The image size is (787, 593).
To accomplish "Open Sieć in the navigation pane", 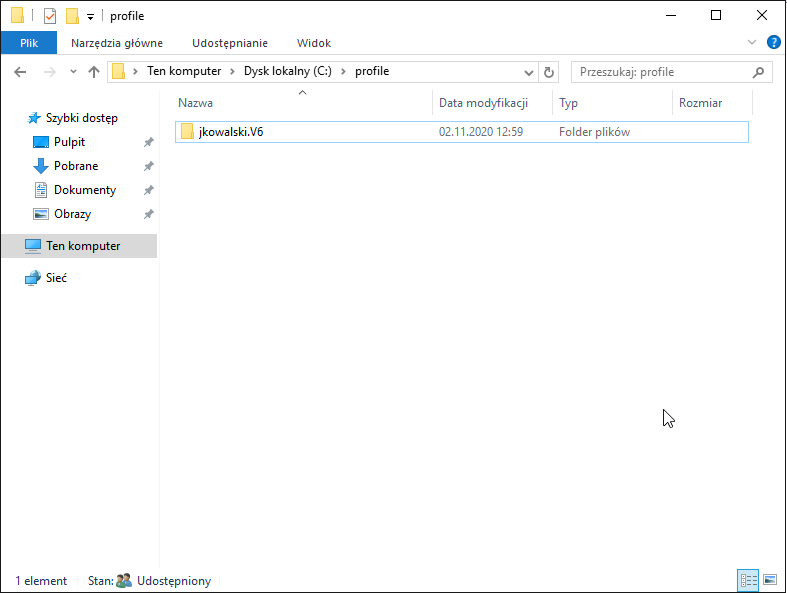I will [x=56, y=278].
